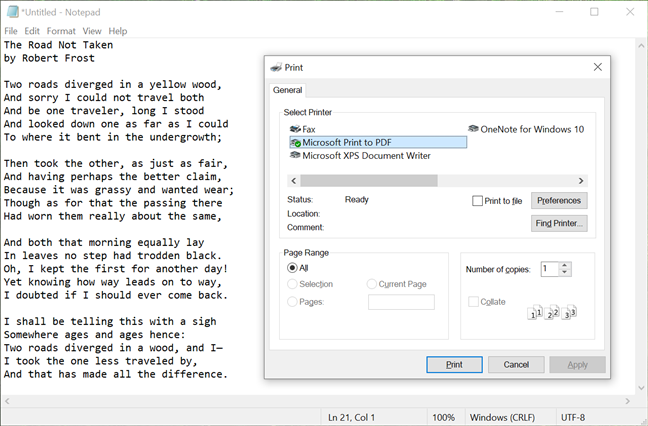This screenshot has height=426, width=648.
Task: Select the Selection radio button
Action: [x=292, y=284]
